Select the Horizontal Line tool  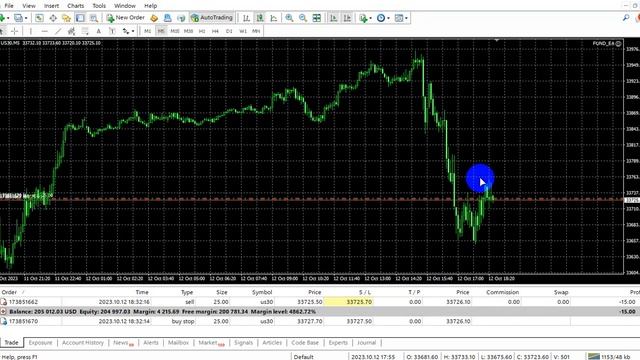pos(44,31)
